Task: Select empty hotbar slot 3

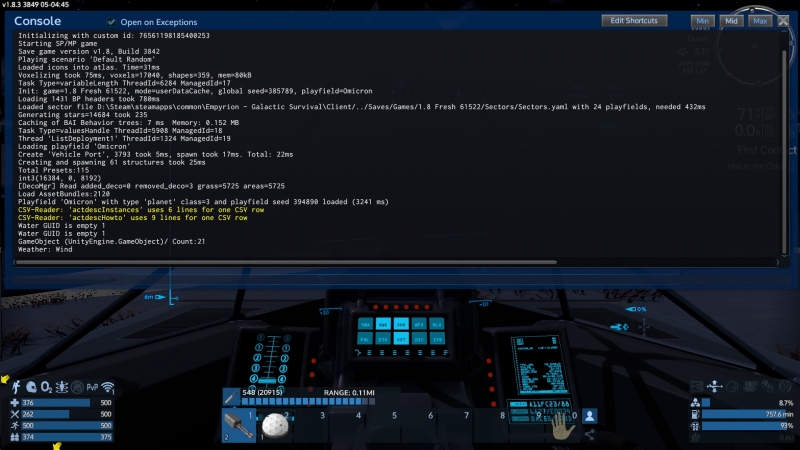Action: point(311,425)
